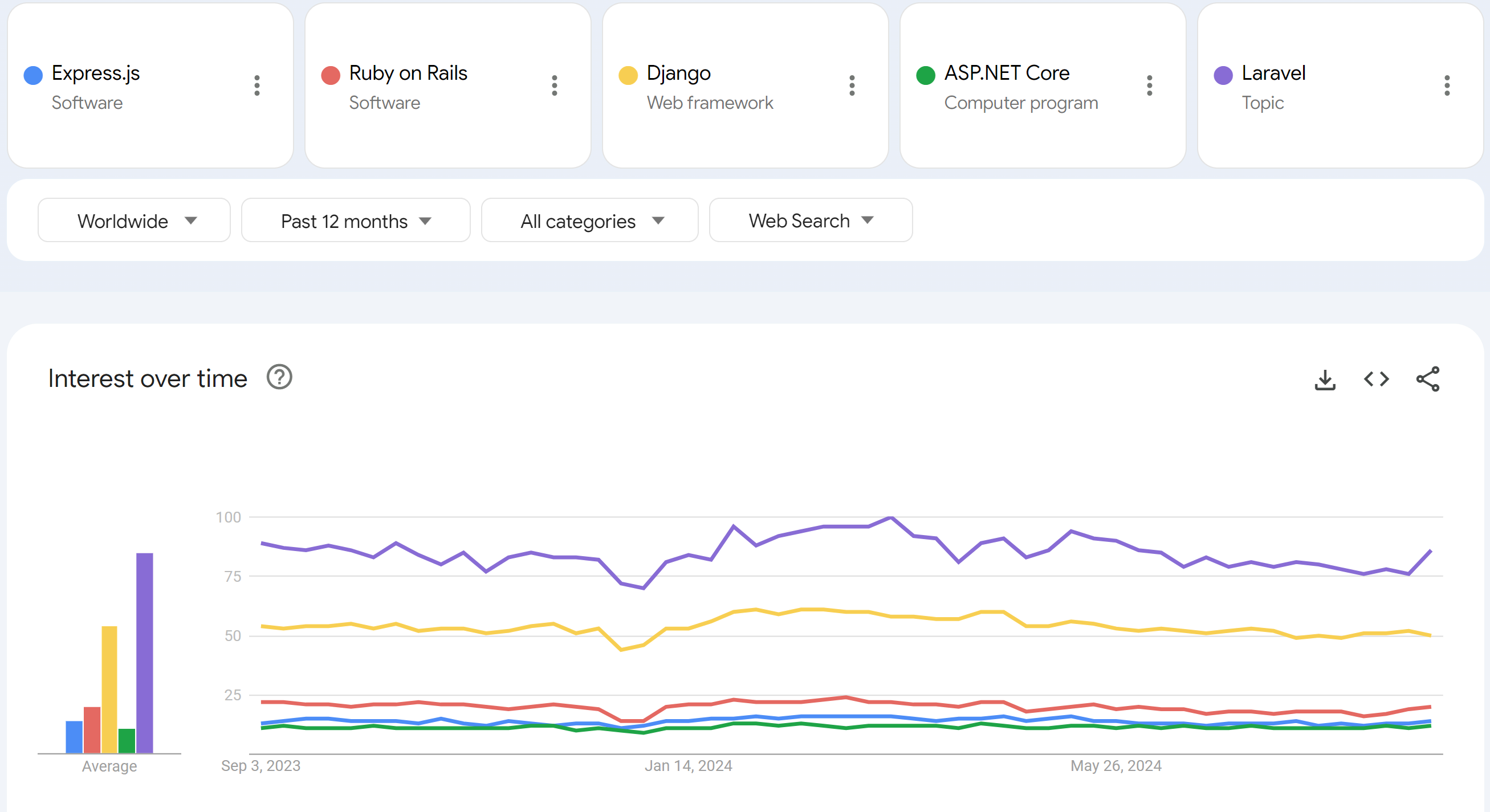1490x812 pixels.
Task: Open the Laravel card three-dot menu
Action: point(1447,85)
